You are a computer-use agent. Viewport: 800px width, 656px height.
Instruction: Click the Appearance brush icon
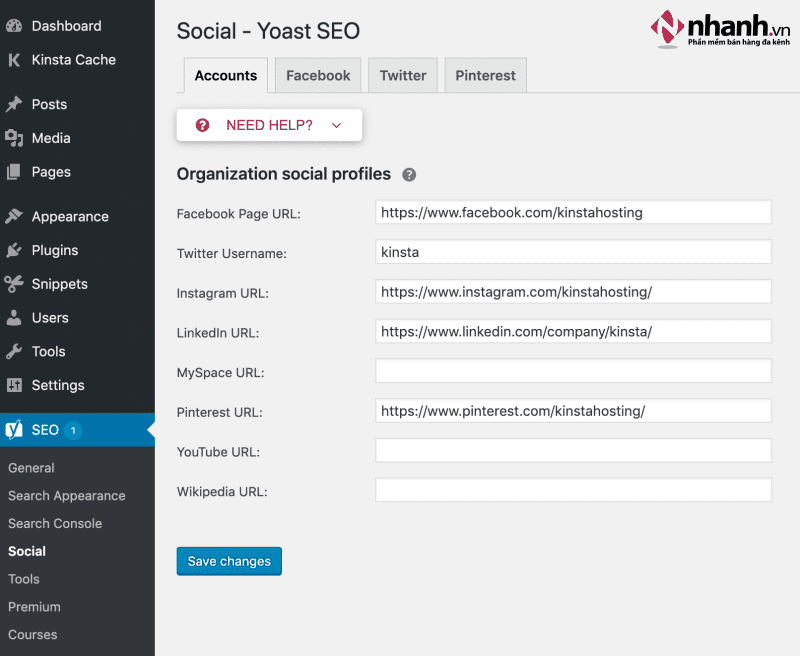16,216
